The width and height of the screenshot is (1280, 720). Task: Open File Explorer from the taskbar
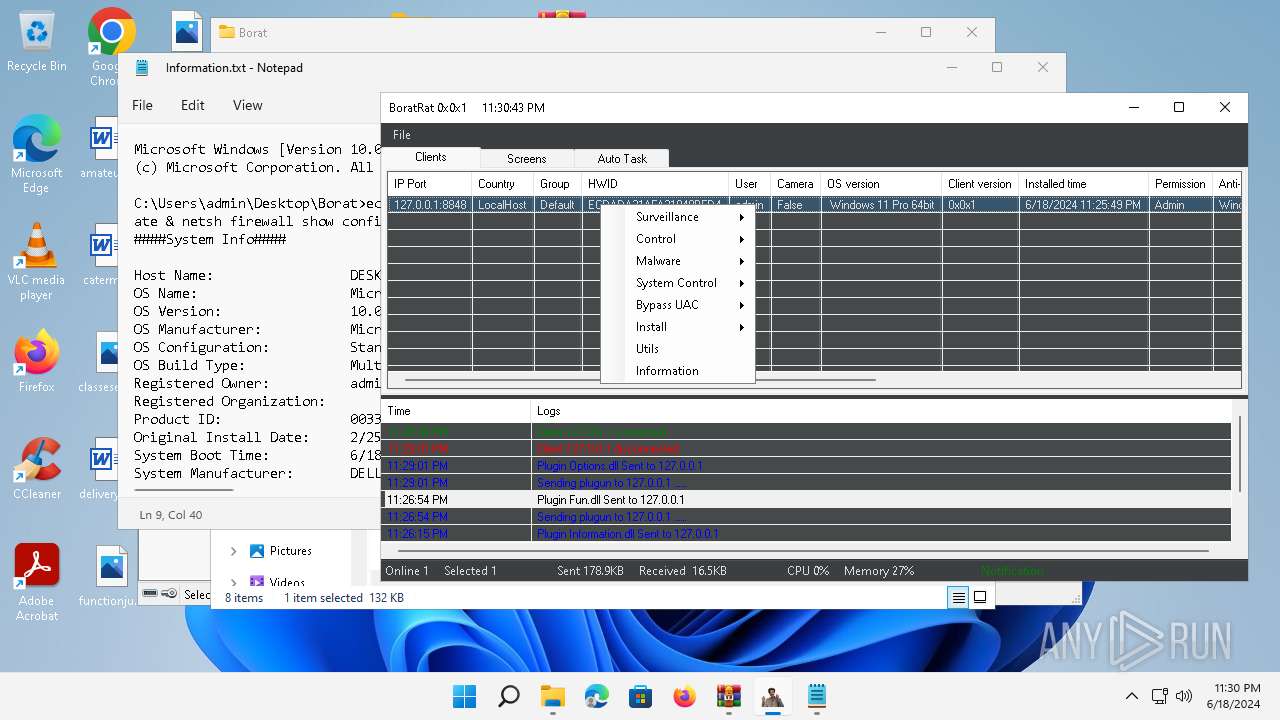[x=552, y=696]
